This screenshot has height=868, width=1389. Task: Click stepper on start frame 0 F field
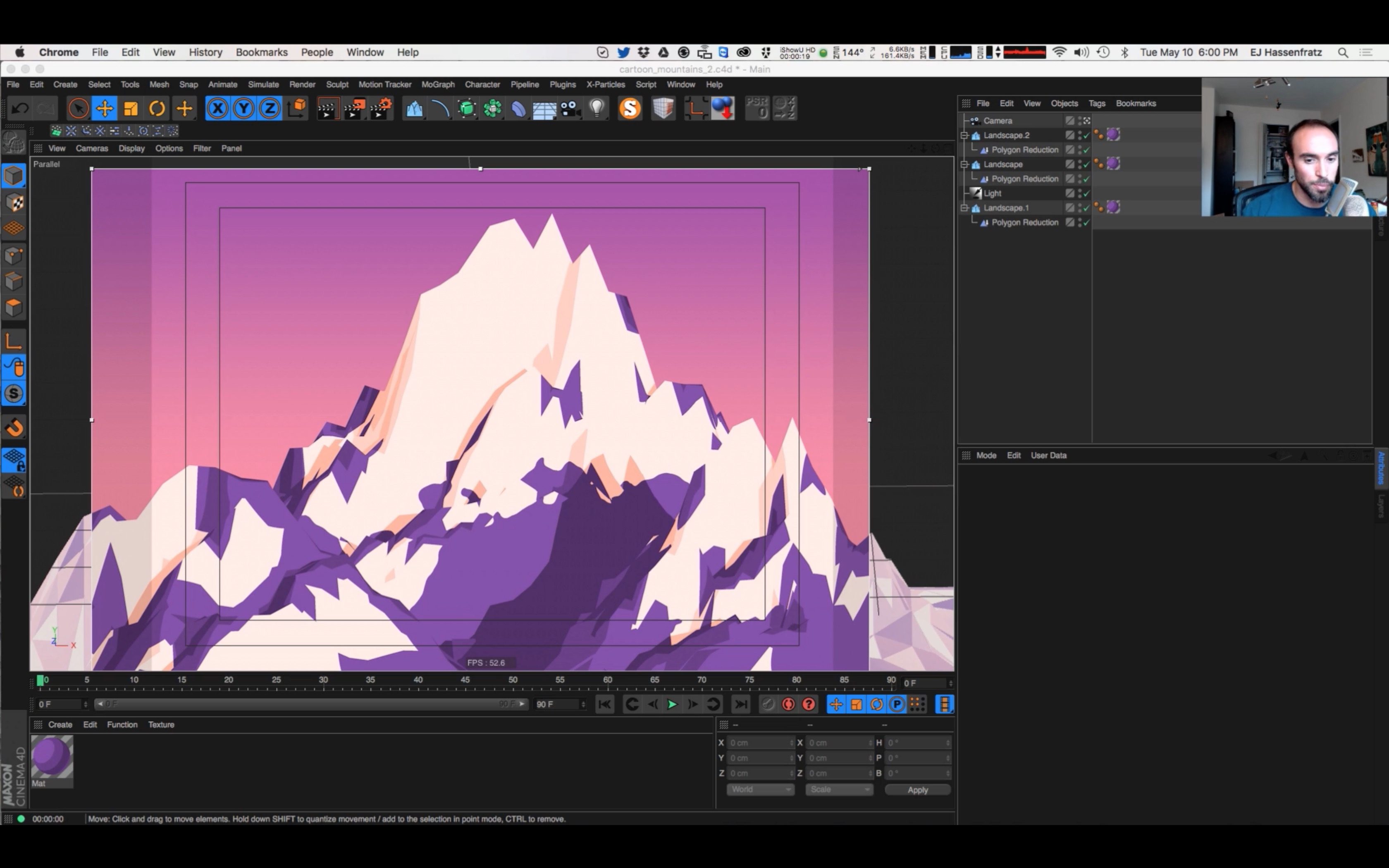tap(86, 704)
